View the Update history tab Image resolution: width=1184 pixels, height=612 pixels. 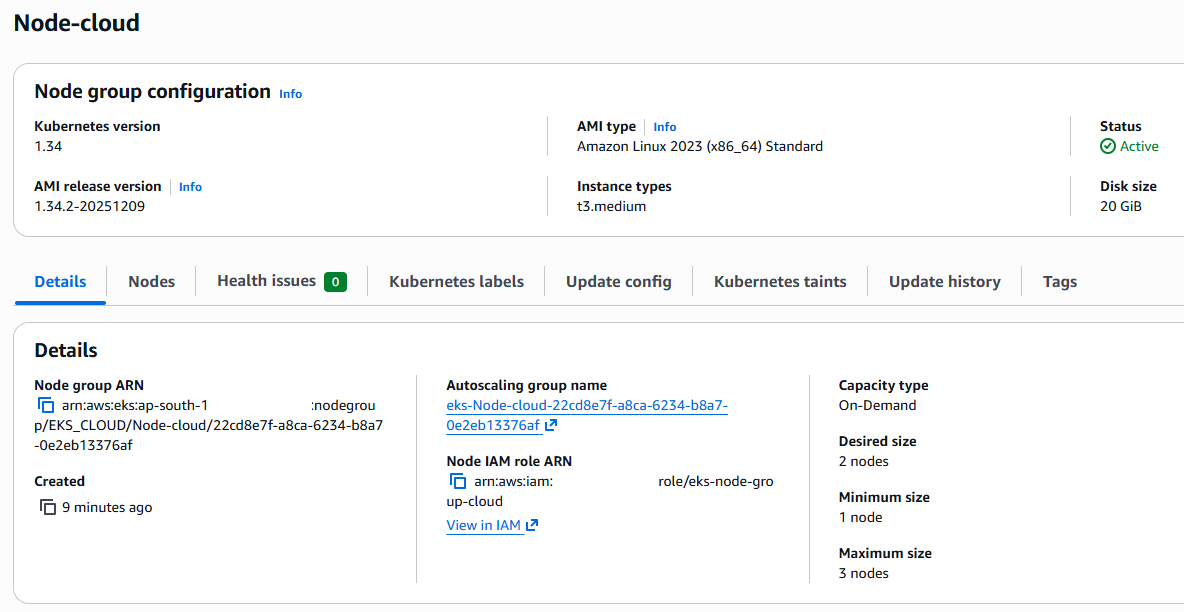pos(944,282)
